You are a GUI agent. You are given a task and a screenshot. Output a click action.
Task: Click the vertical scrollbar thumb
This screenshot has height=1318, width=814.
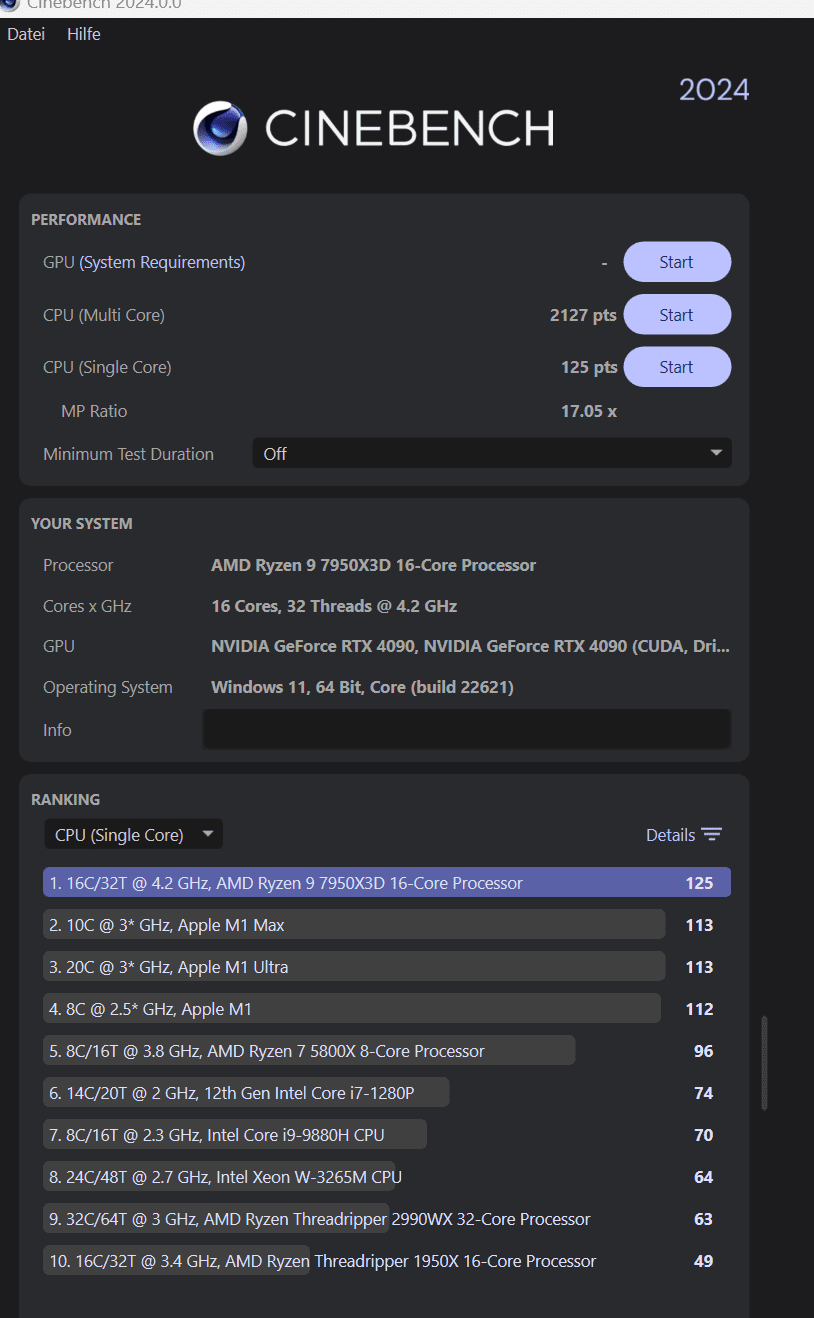pos(765,1063)
